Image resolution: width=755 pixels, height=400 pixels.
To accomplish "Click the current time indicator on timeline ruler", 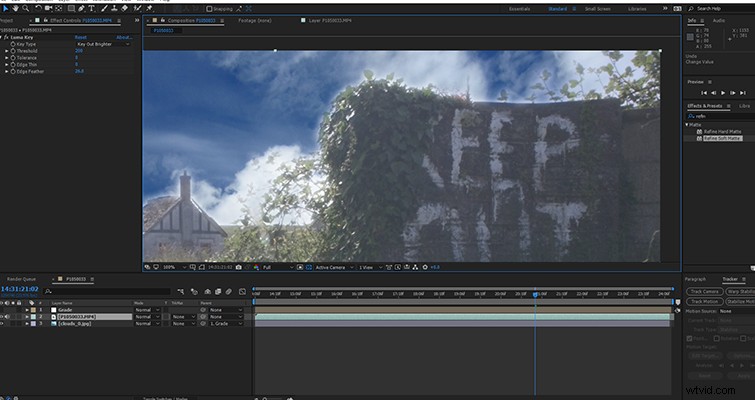I will click(535, 294).
